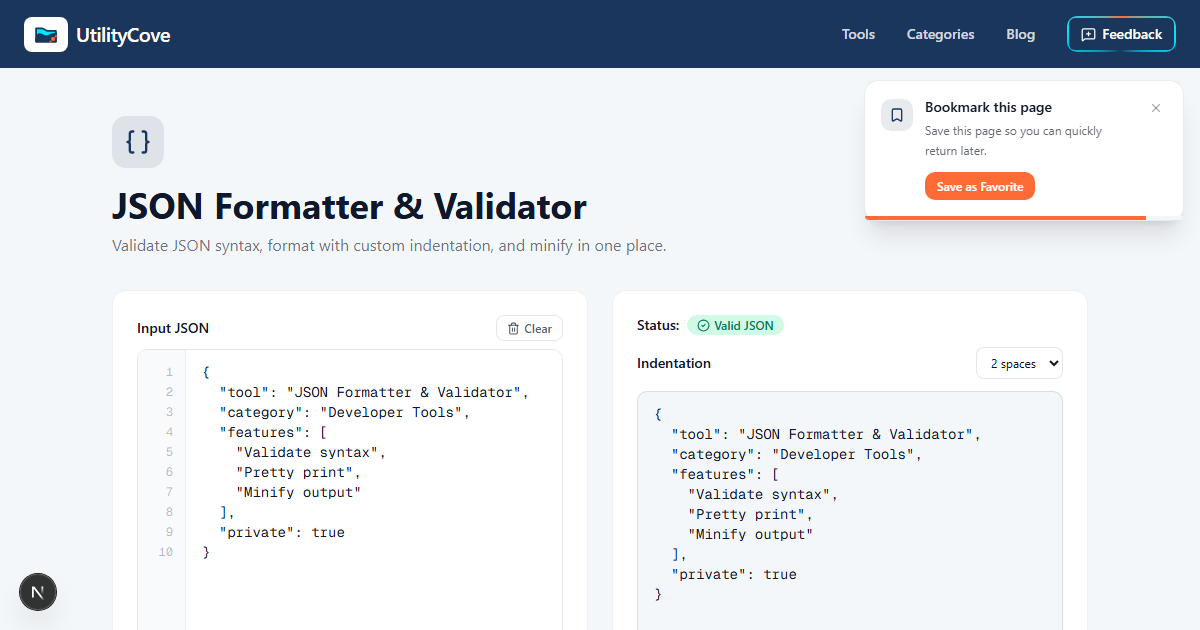Open the Categories menu item
The height and width of the screenshot is (630, 1200).
click(x=940, y=34)
